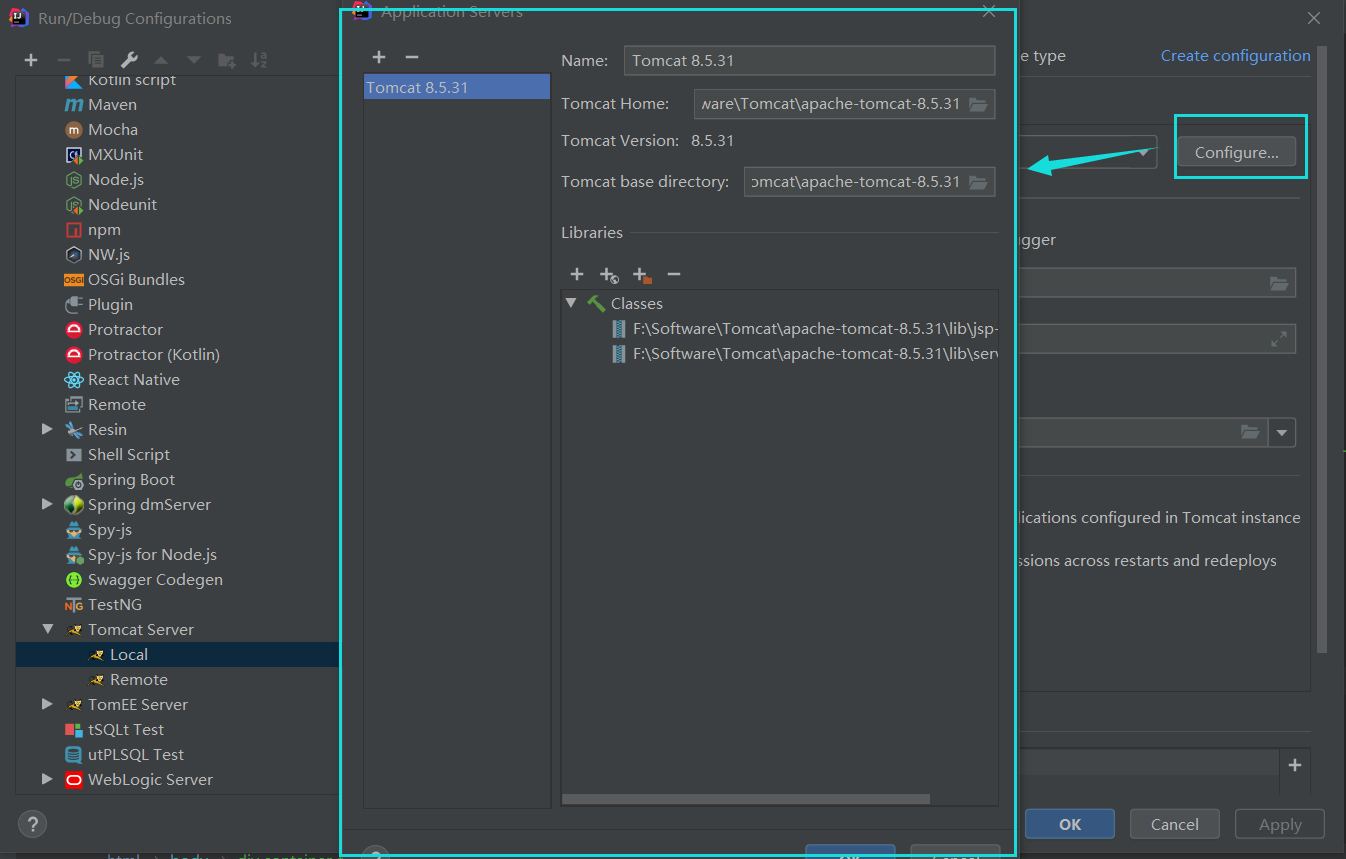Viewport: 1346px width, 859px height.
Task: Collapse the Classes library node
Action: [571, 303]
